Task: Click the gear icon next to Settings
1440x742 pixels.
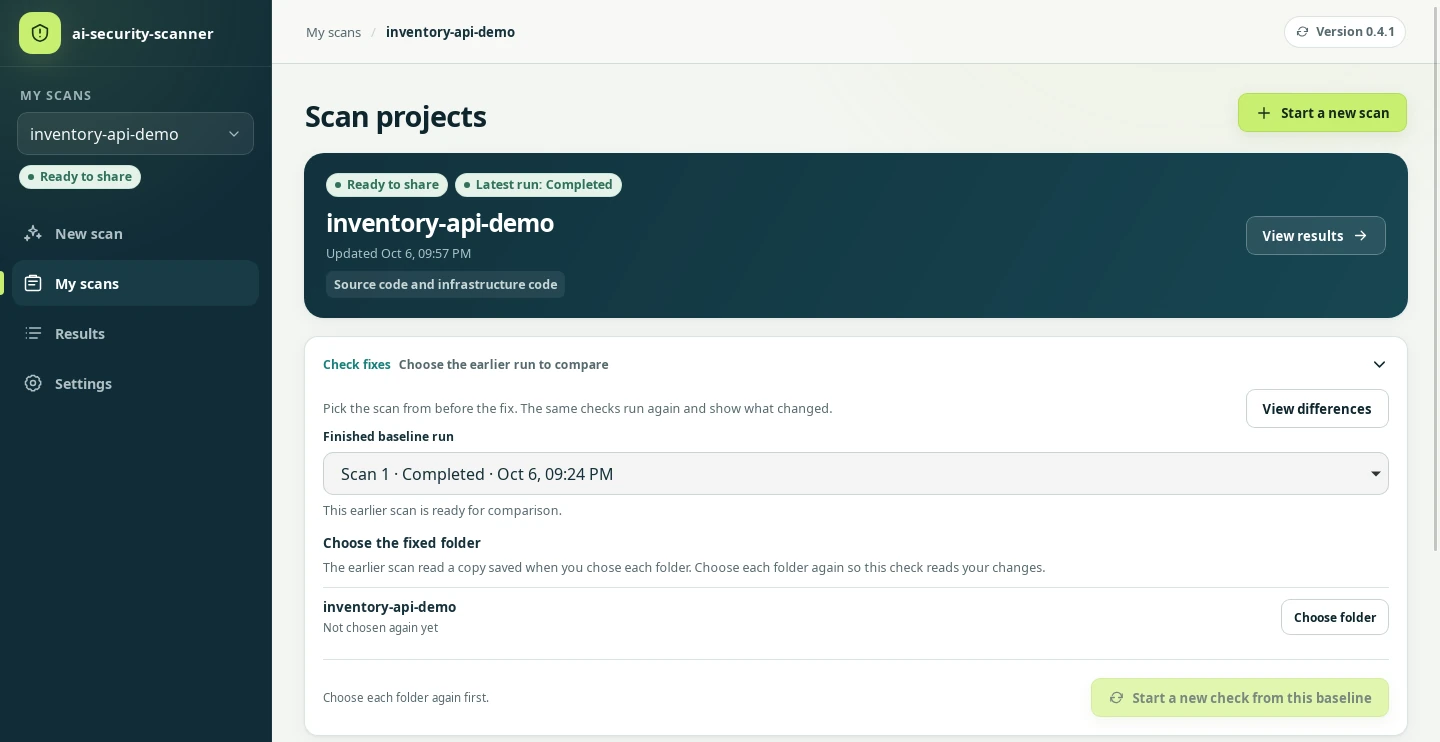Action: [x=33, y=383]
